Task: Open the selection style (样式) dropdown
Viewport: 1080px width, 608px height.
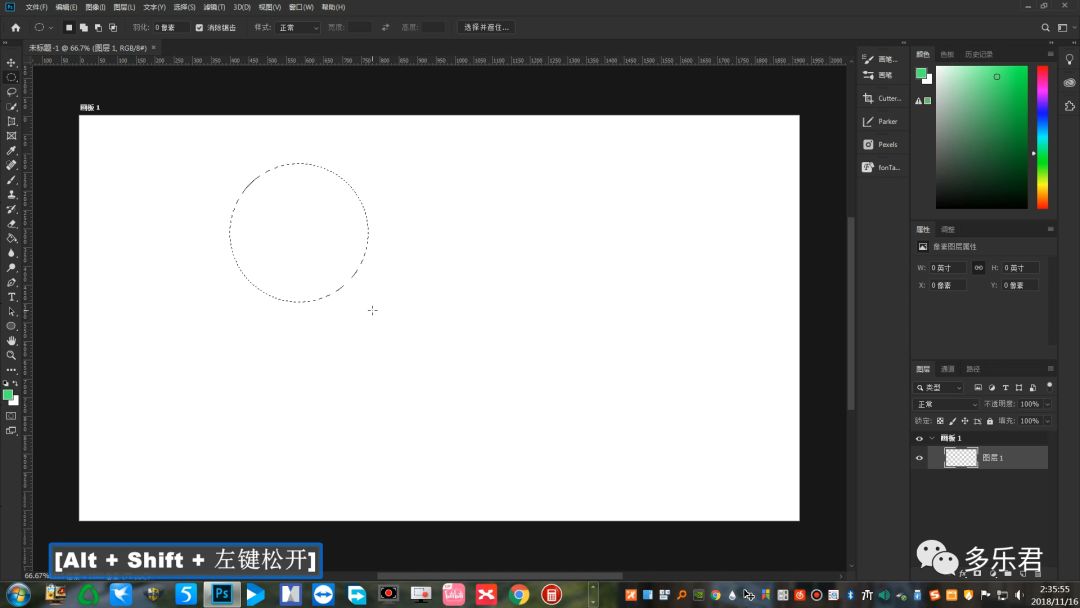Action: point(298,27)
